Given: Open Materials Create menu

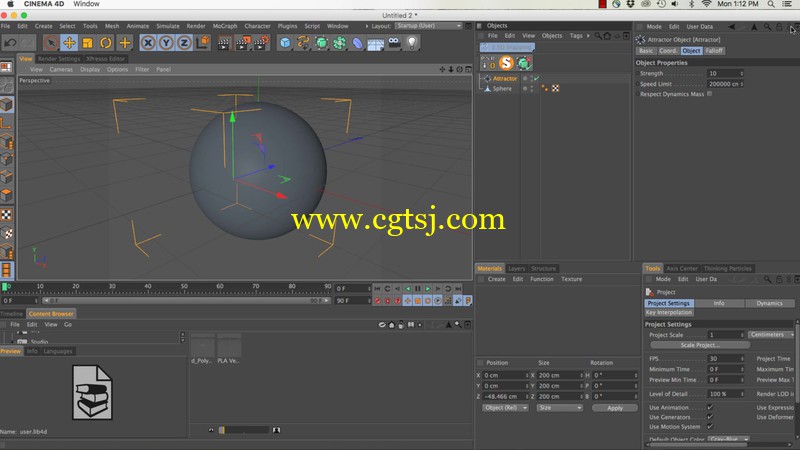Looking at the screenshot, I should (x=496, y=279).
